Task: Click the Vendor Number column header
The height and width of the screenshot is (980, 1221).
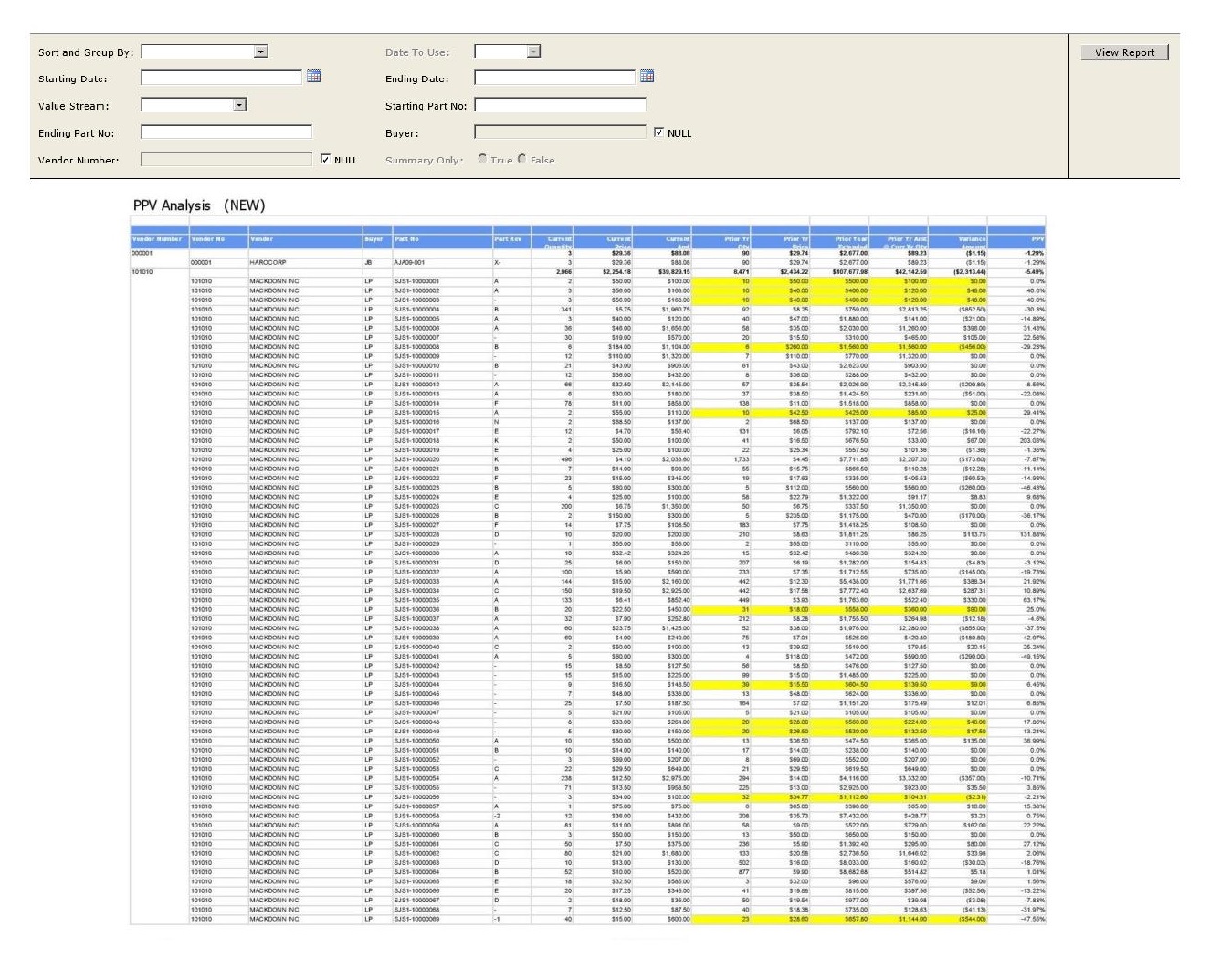Action: pyautogui.click(x=158, y=239)
